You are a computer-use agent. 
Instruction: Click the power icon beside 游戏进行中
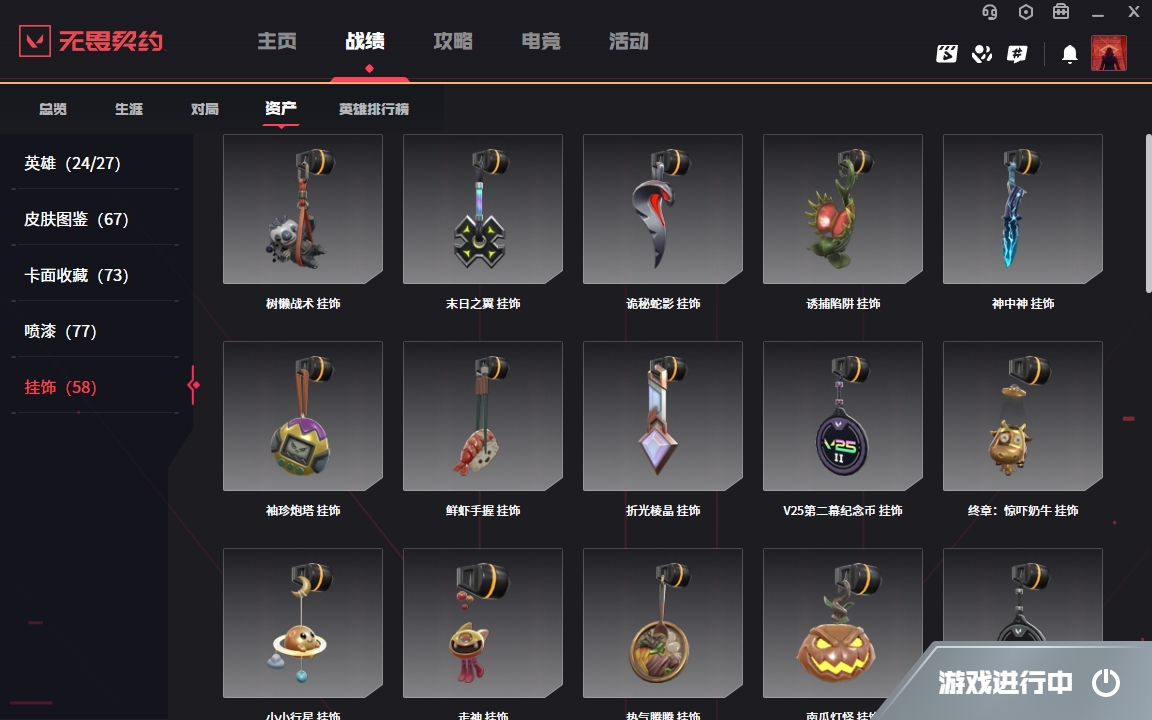[x=1105, y=683]
